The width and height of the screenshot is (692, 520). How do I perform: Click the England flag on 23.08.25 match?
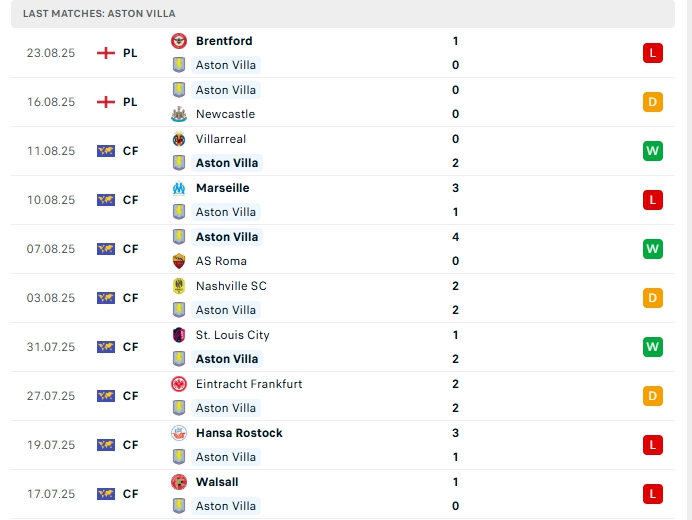[x=106, y=53]
